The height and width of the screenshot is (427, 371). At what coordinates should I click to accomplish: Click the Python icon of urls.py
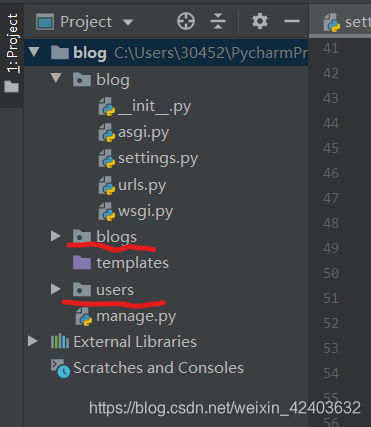(x=107, y=185)
